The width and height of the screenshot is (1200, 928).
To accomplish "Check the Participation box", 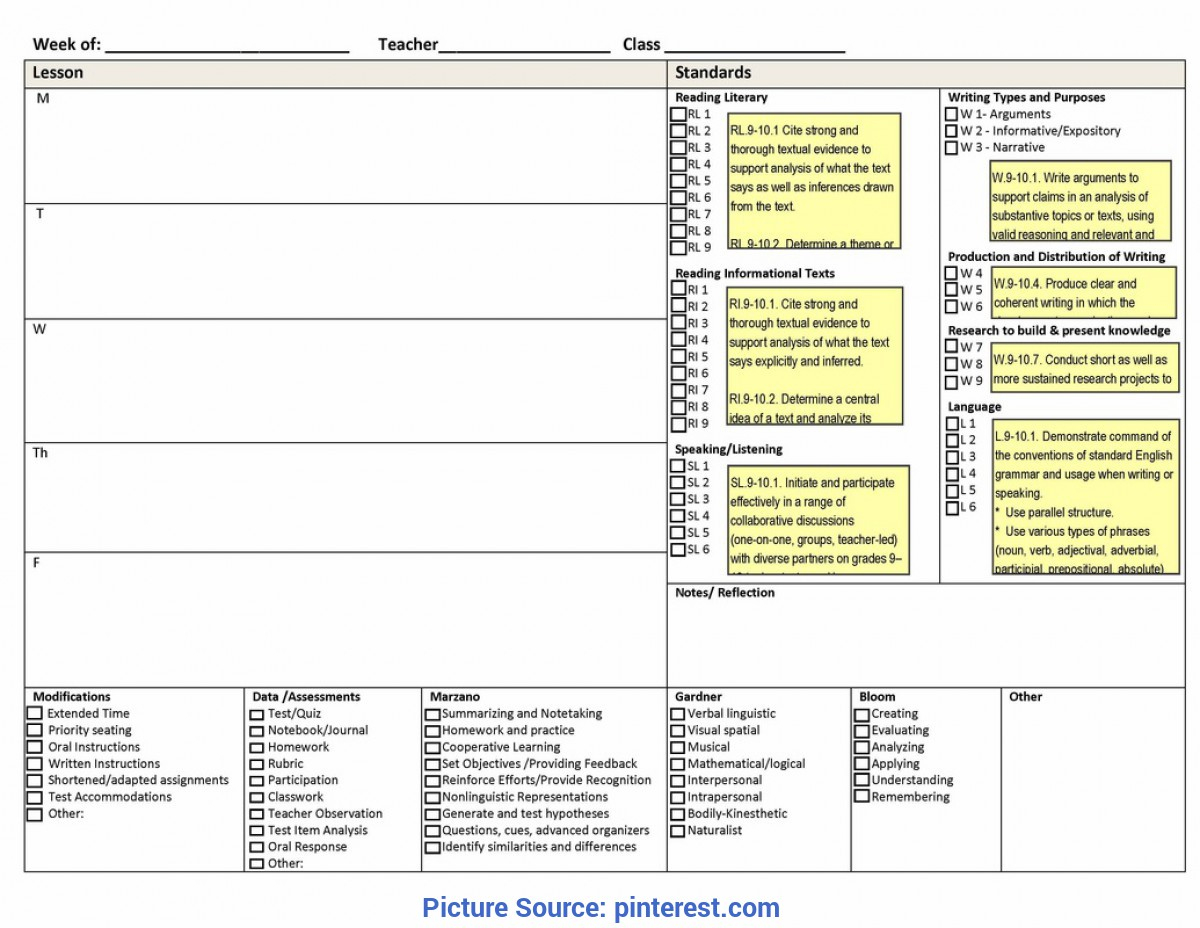I will coord(257,782).
